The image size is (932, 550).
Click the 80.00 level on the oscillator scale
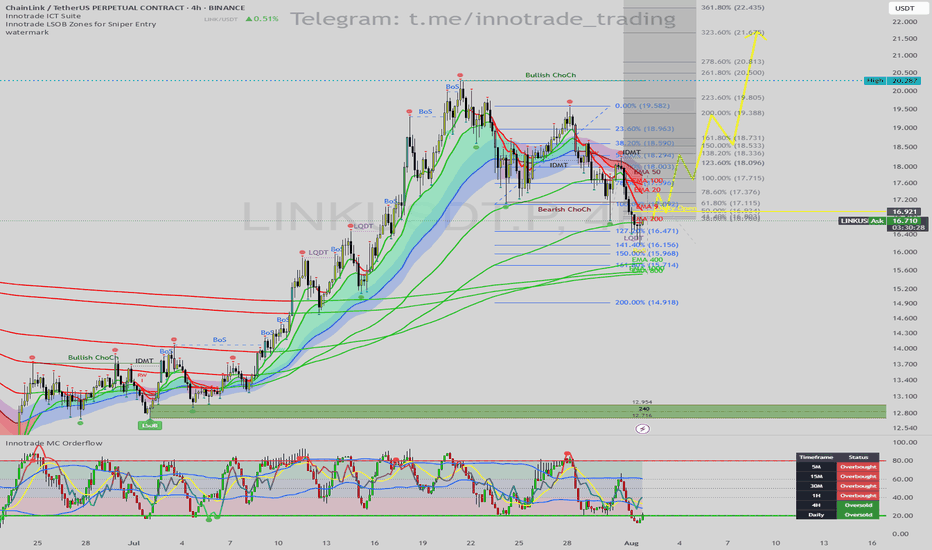point(902,461)
